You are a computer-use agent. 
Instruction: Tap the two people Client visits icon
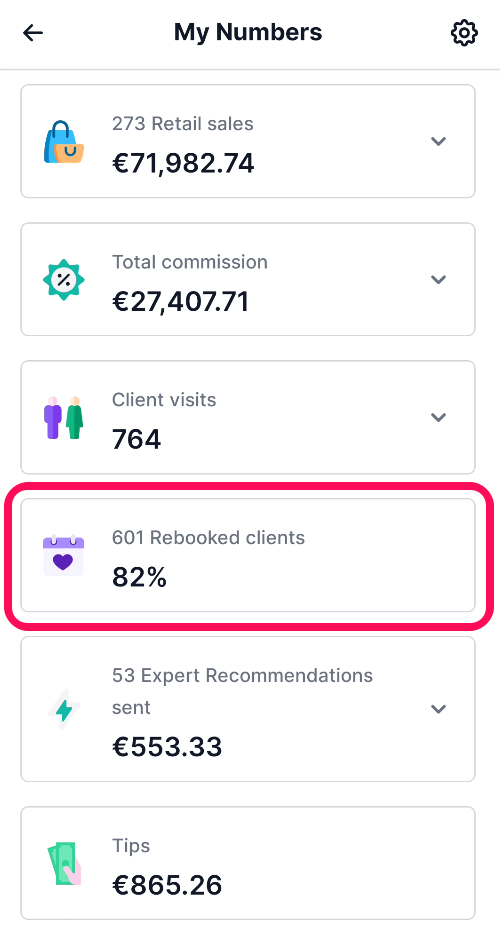point(63,417)
